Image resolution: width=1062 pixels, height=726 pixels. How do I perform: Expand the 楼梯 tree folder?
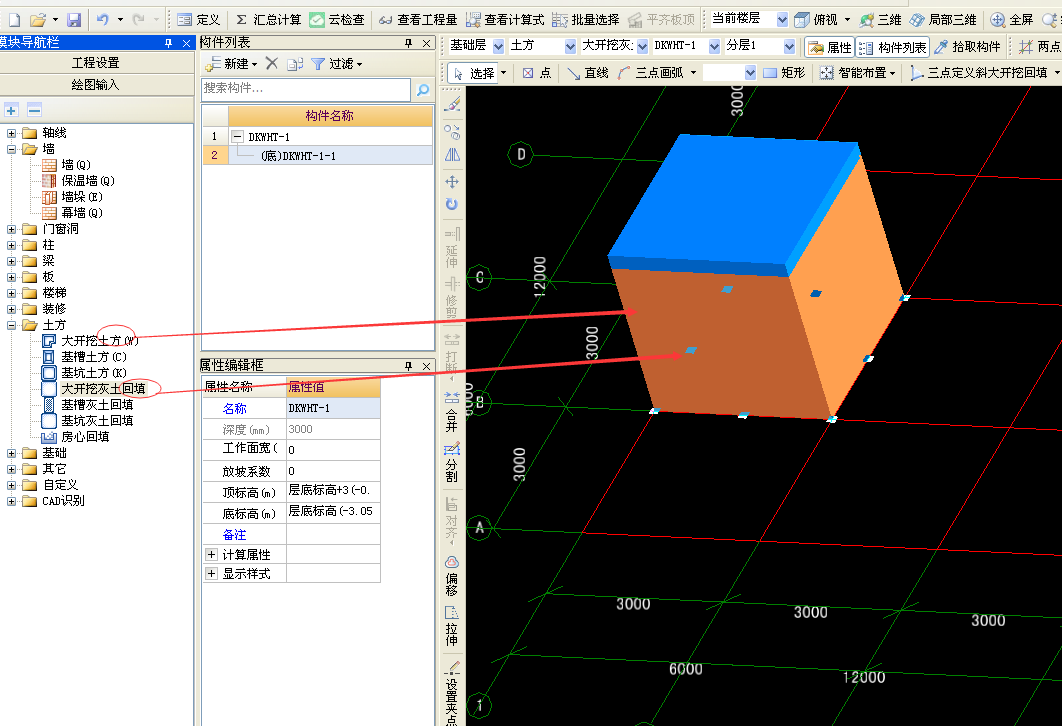point(12,293)
